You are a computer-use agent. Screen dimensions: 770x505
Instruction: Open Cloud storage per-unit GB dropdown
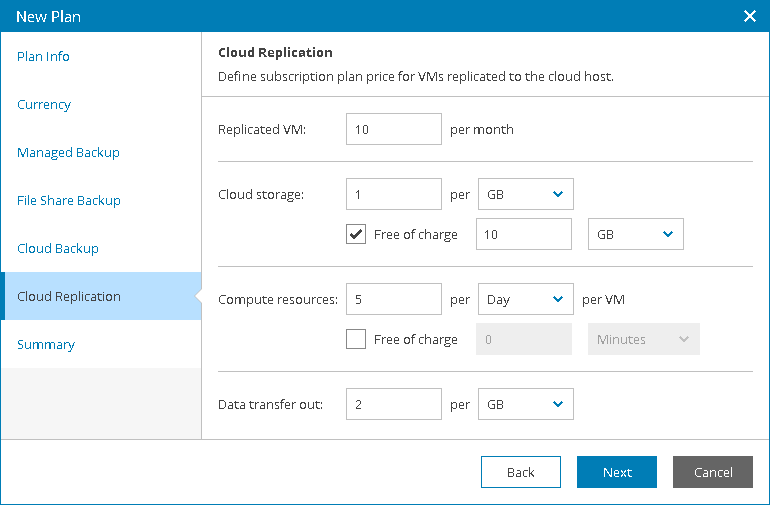coord(525,194)
